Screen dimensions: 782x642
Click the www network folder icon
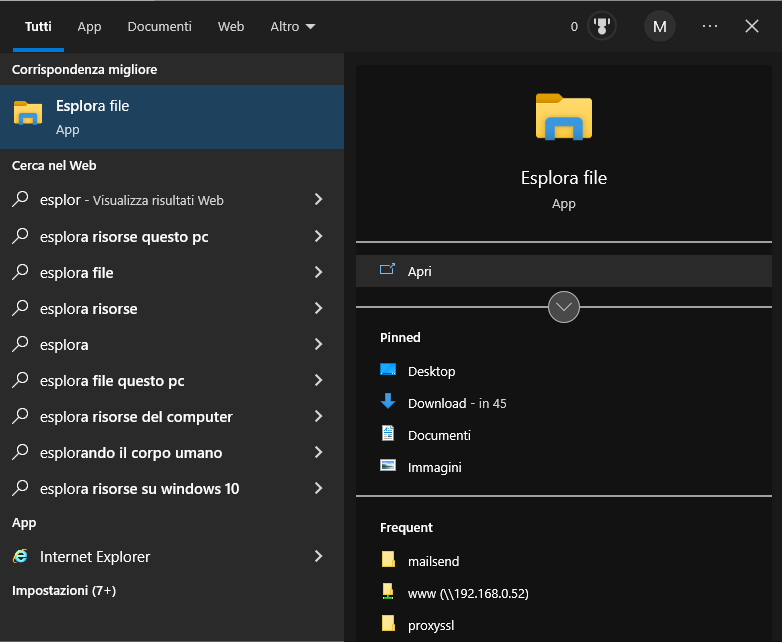(388, 592)
